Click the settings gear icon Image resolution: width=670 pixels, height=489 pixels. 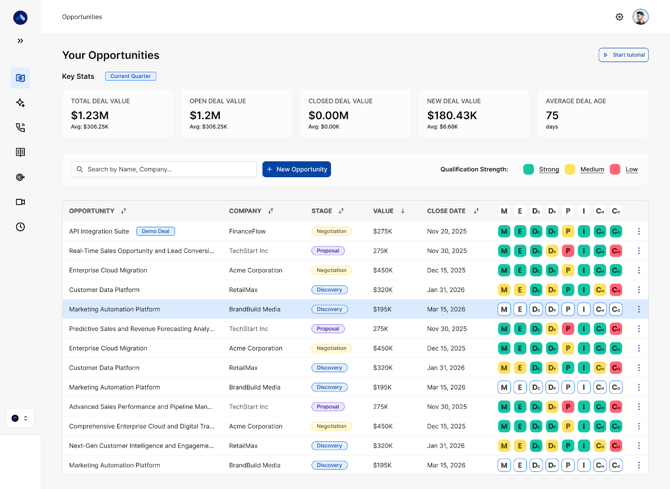(619, 17)
